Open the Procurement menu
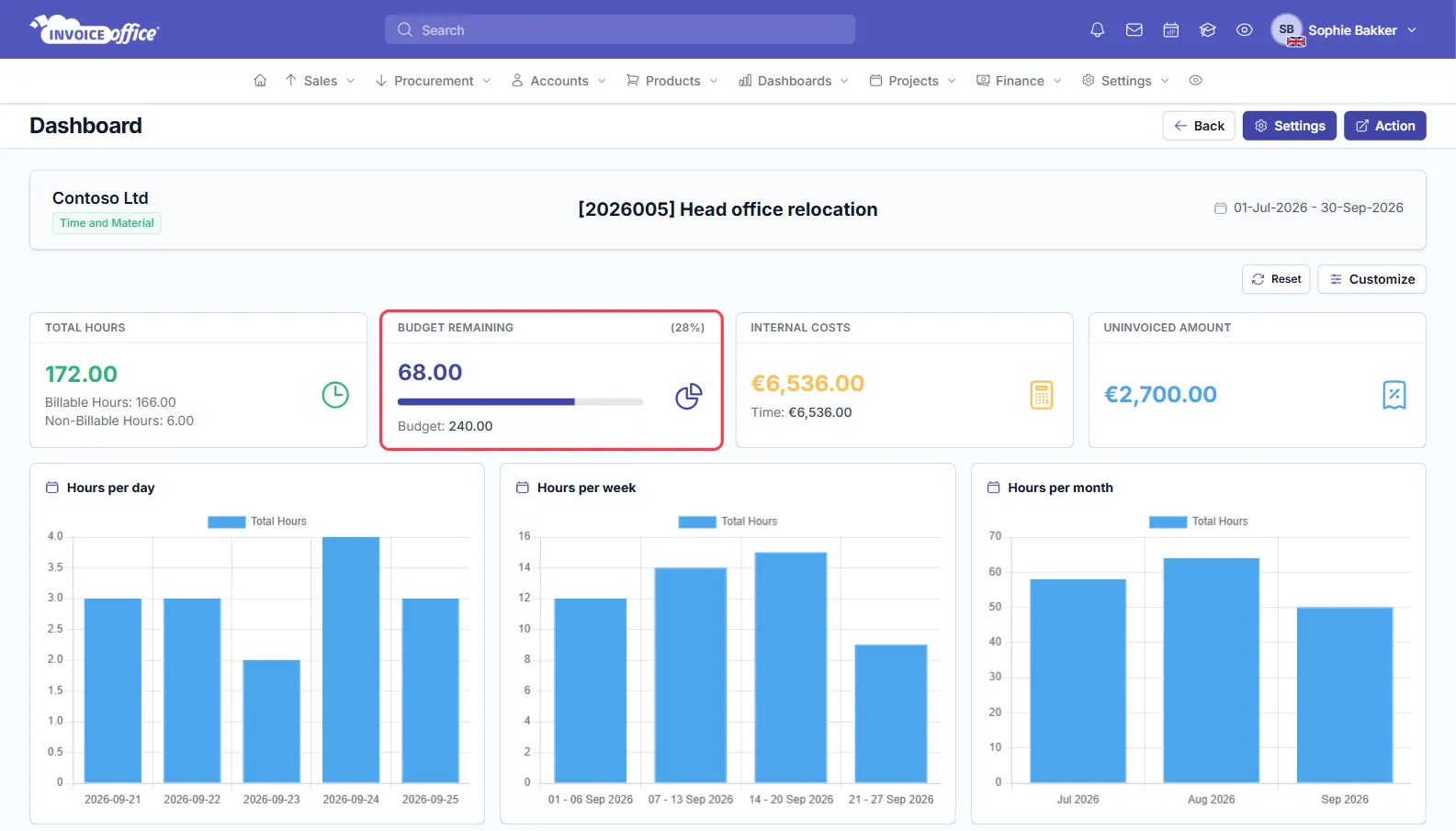The height and width of the screenshot is (831, 1456). point(434,81)
